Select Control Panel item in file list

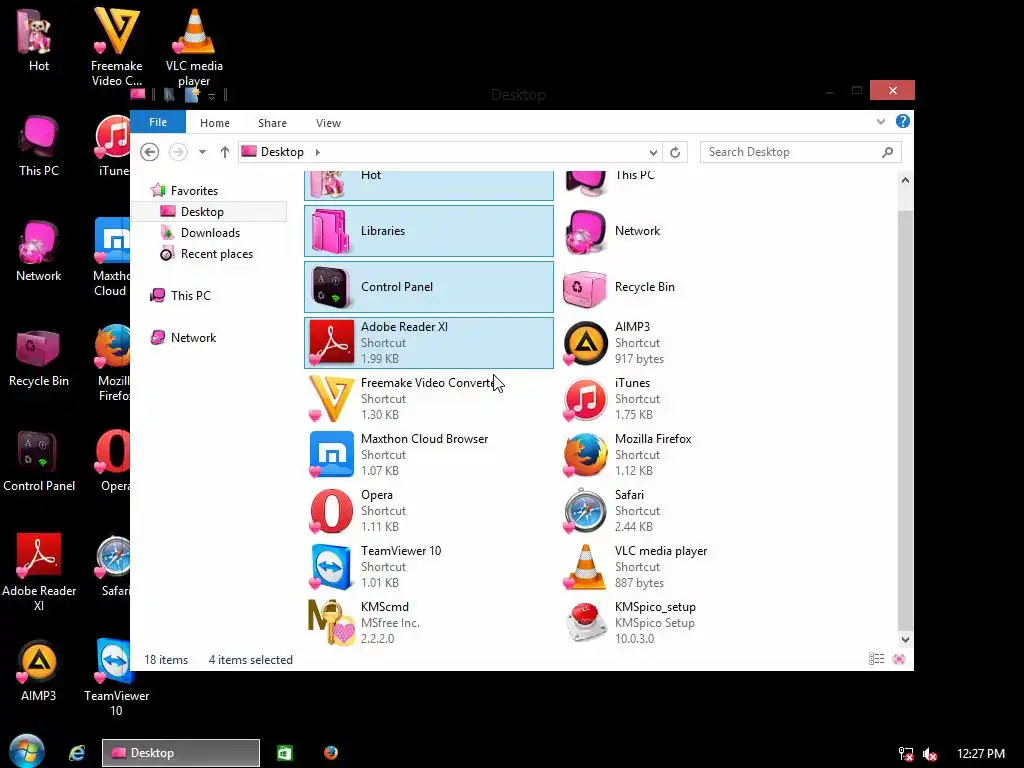coord(428,287)
